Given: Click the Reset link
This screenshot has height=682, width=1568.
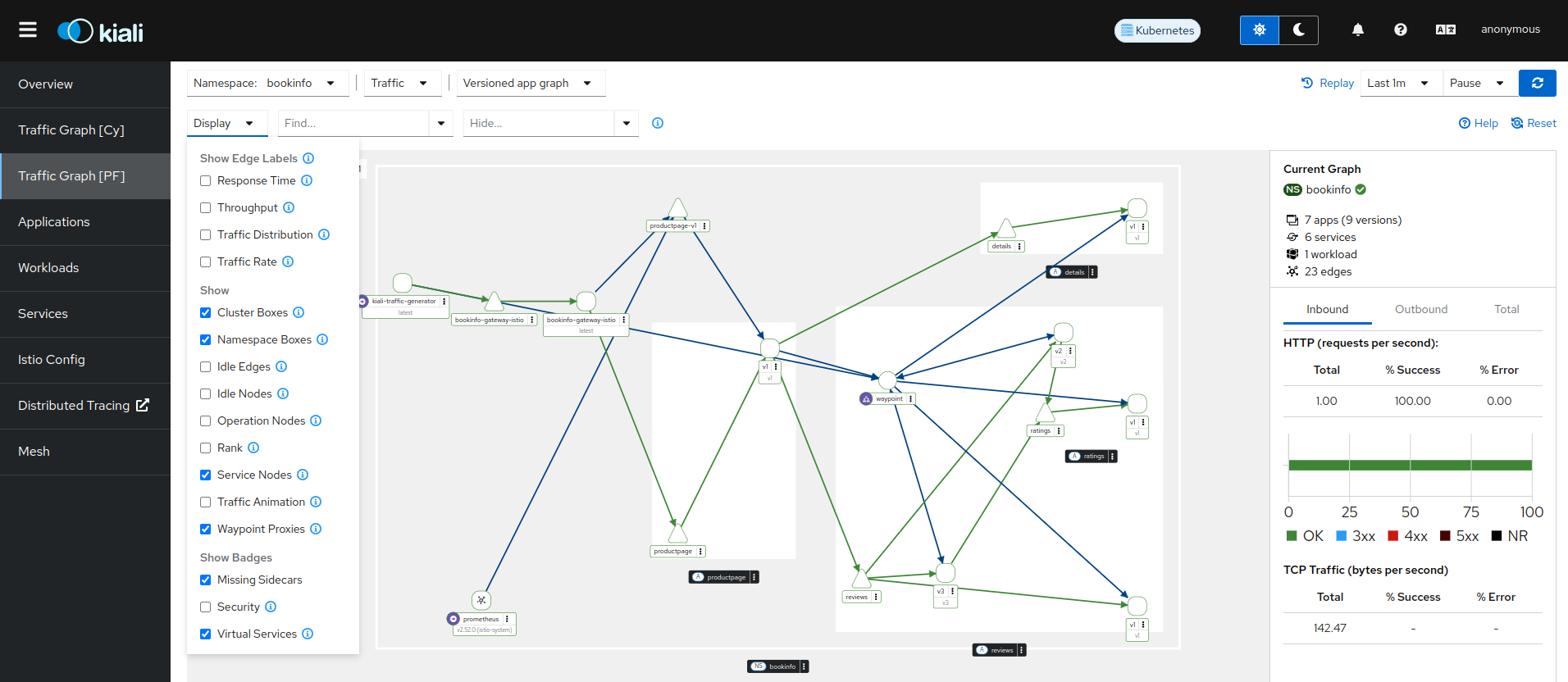Looking at the screenshot, I should [x=1534, y=123].
